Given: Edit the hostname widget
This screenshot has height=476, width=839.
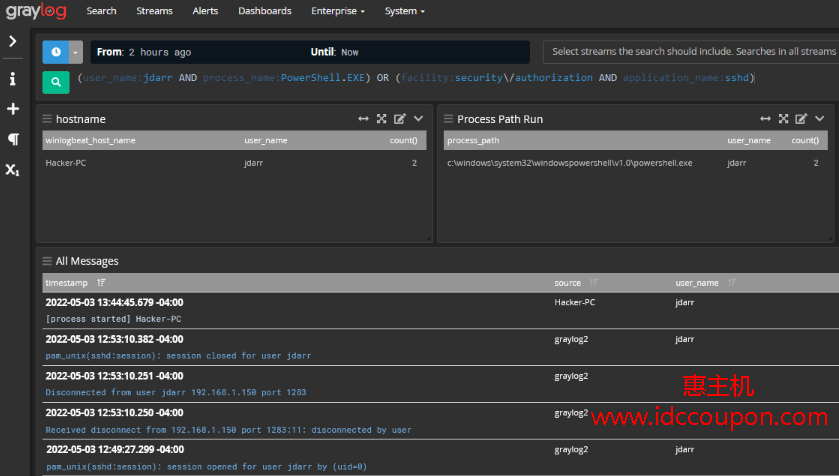Looking at the screenshot, I should (400, 119).
